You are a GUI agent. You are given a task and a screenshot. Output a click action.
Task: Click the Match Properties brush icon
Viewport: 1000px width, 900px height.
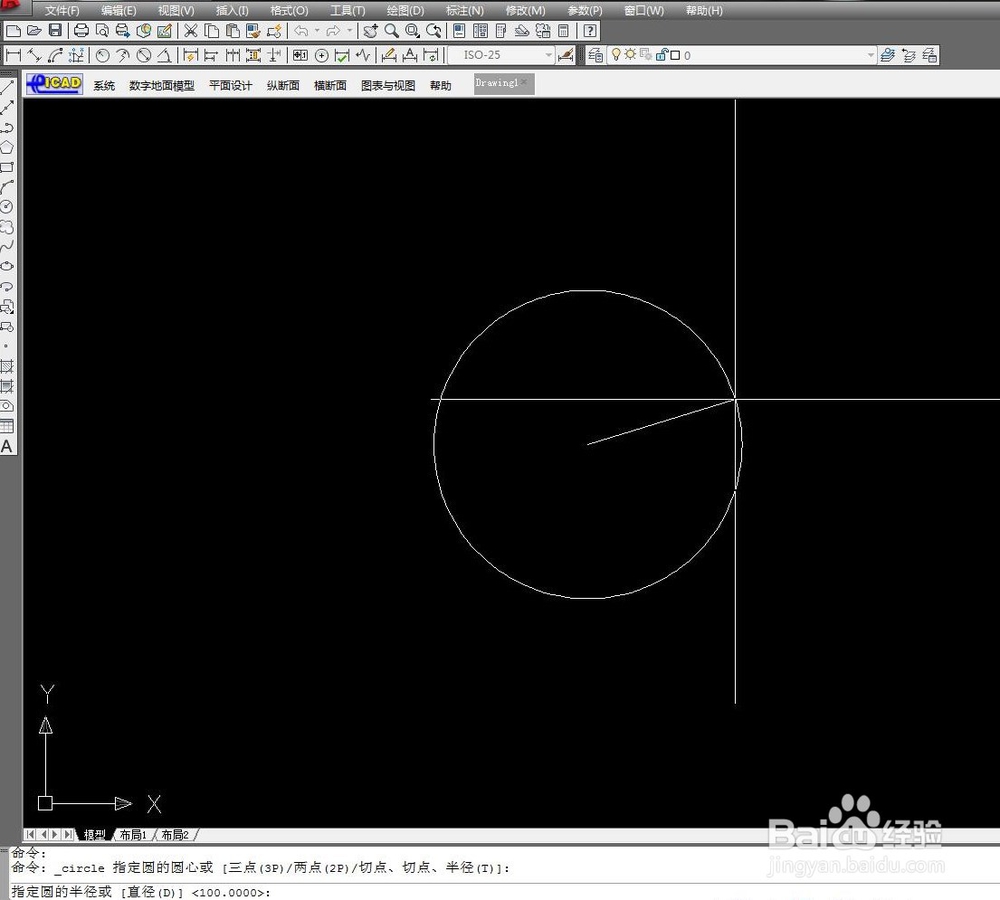253,31
